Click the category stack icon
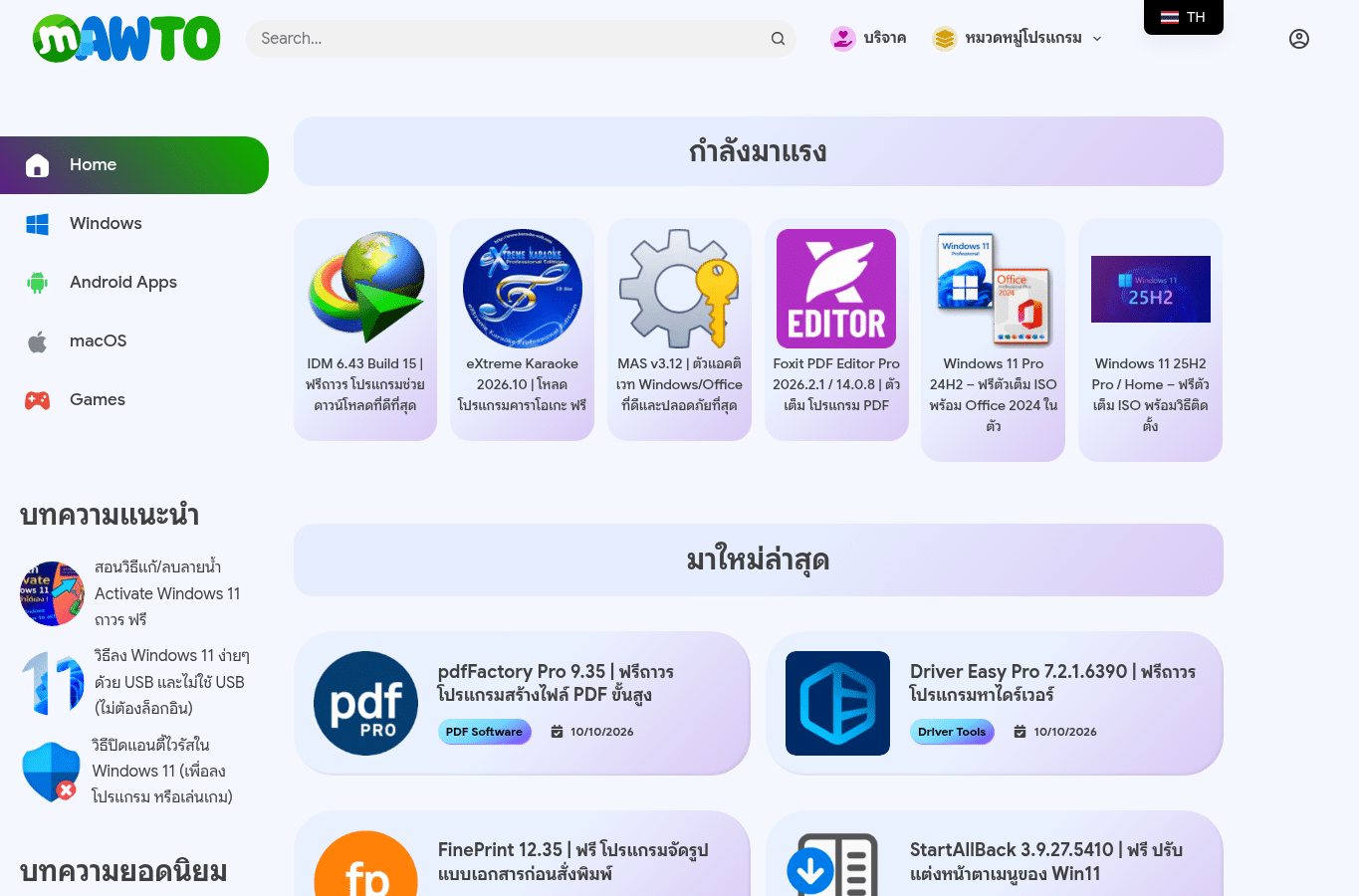The image size is (1359, 896). [x=944, y=39]
